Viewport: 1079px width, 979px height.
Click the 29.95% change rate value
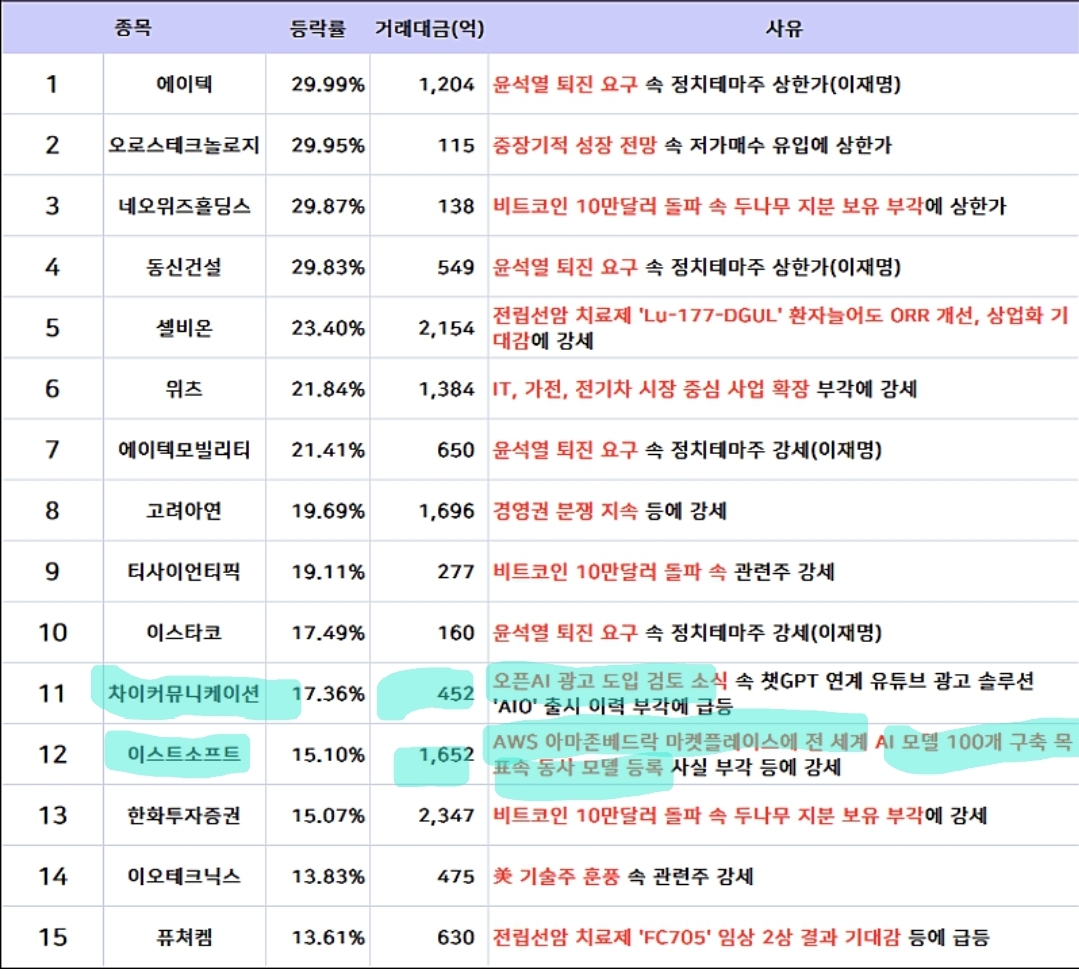click(x=328, y=145)
